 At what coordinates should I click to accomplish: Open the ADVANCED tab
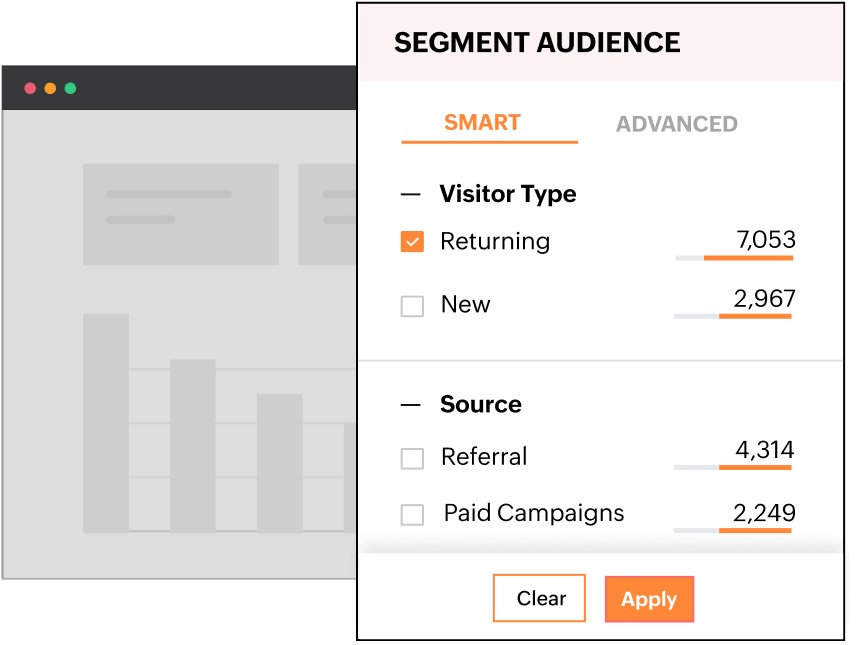[676, 124]
